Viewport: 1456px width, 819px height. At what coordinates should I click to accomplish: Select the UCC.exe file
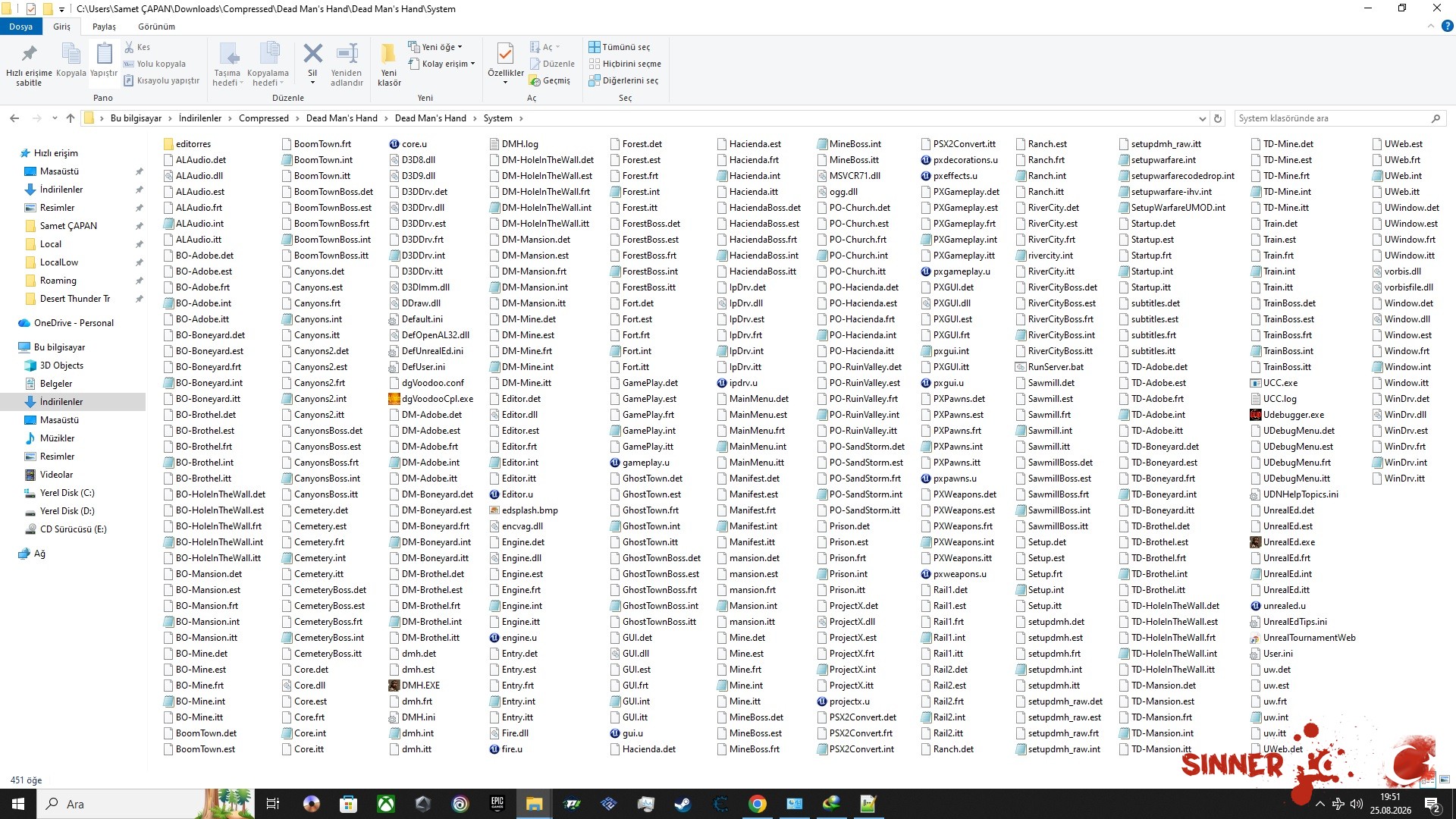1274,383
